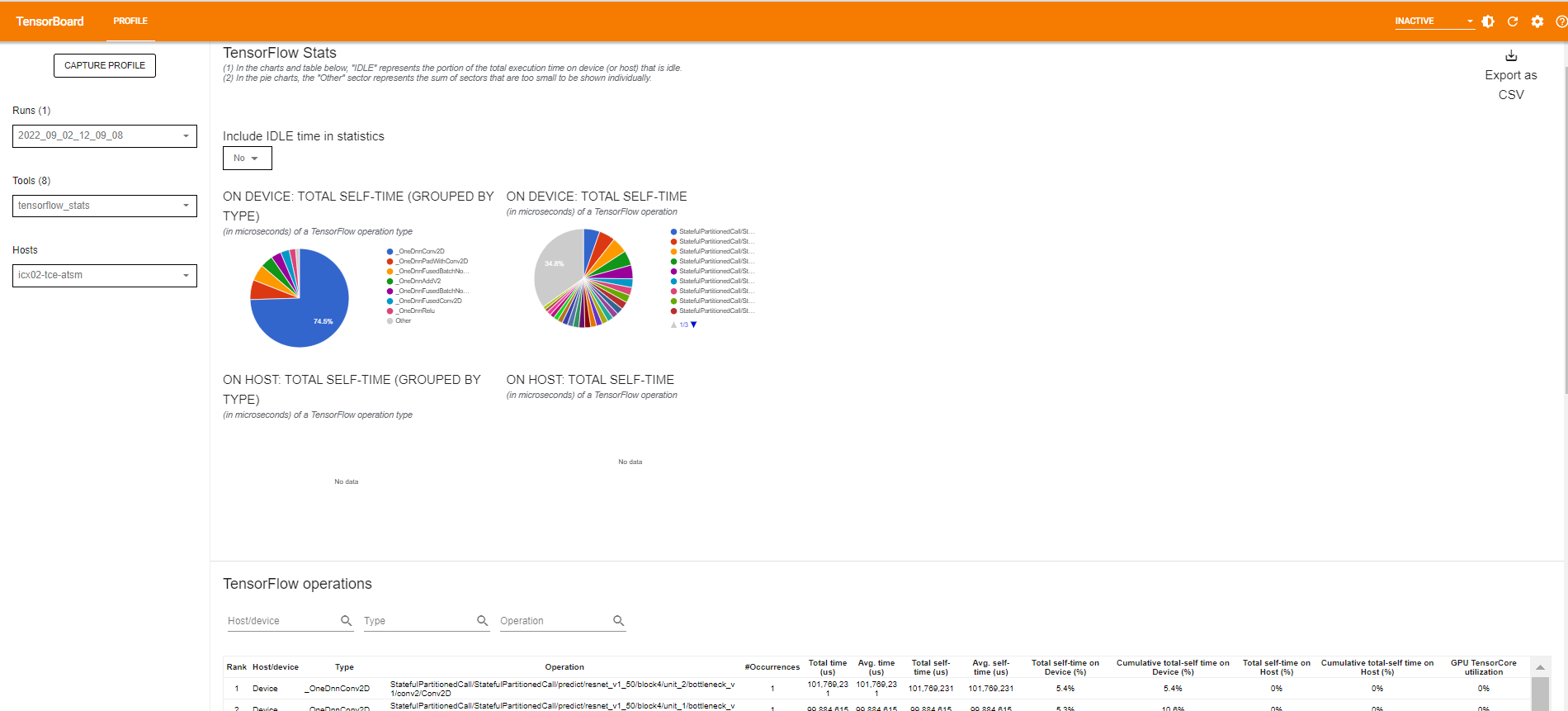The height and width of the screenshot is (711, 1568).
Task: Click the Operation filter input field
Action: 555,621
